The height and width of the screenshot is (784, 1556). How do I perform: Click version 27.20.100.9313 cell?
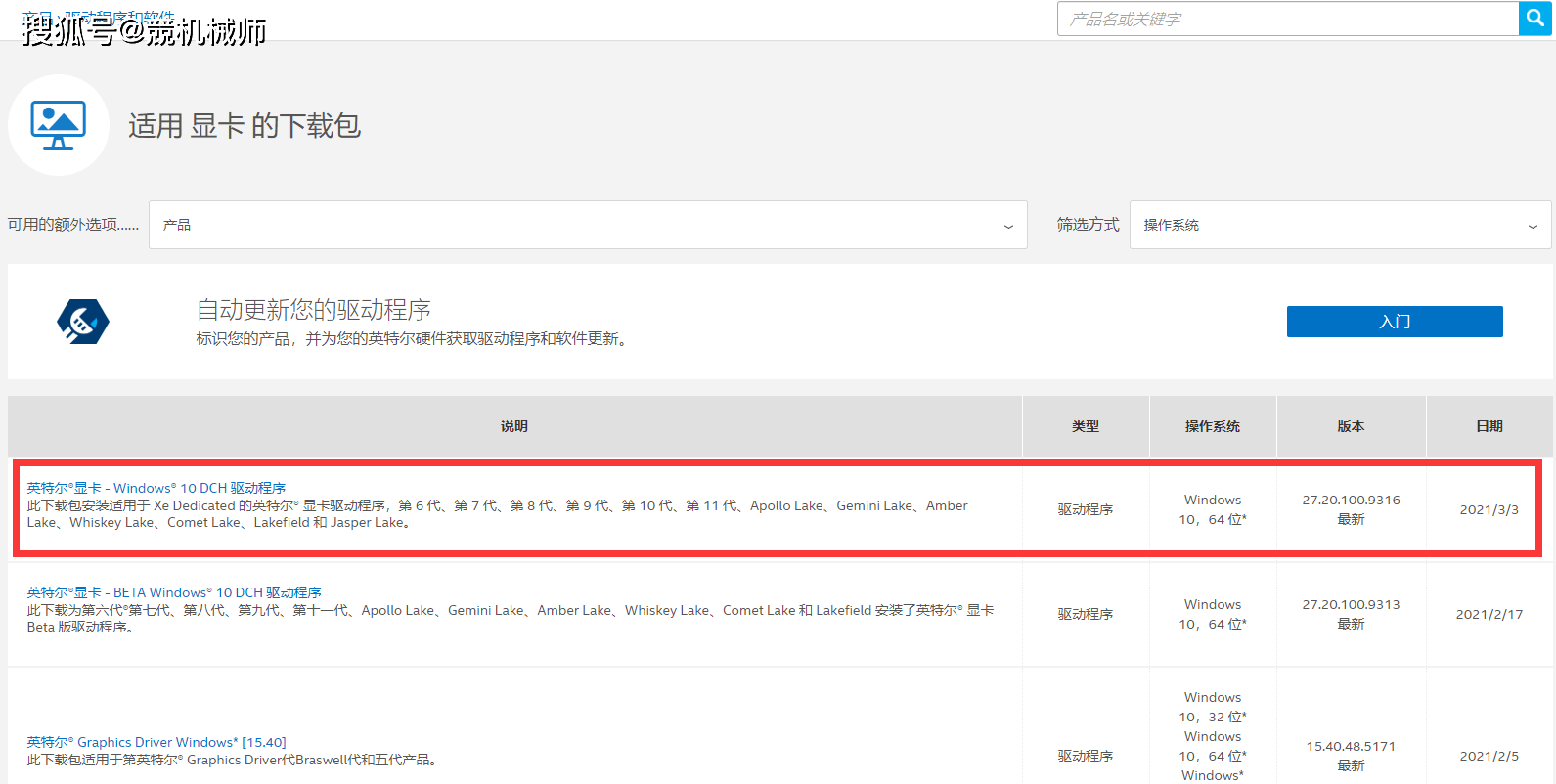(x=1351, y=614)
